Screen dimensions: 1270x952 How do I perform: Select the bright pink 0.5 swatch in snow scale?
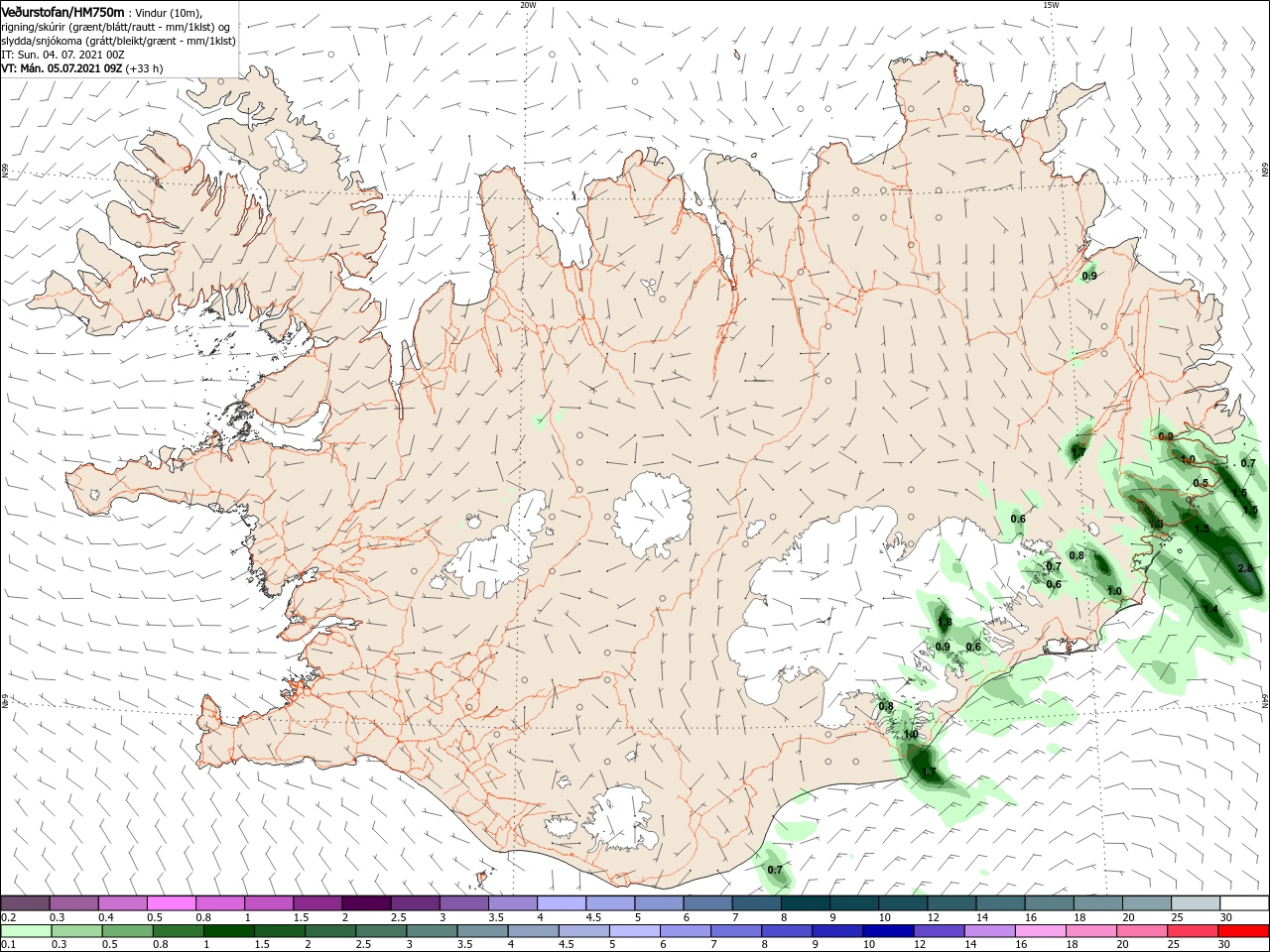[171, 903]
